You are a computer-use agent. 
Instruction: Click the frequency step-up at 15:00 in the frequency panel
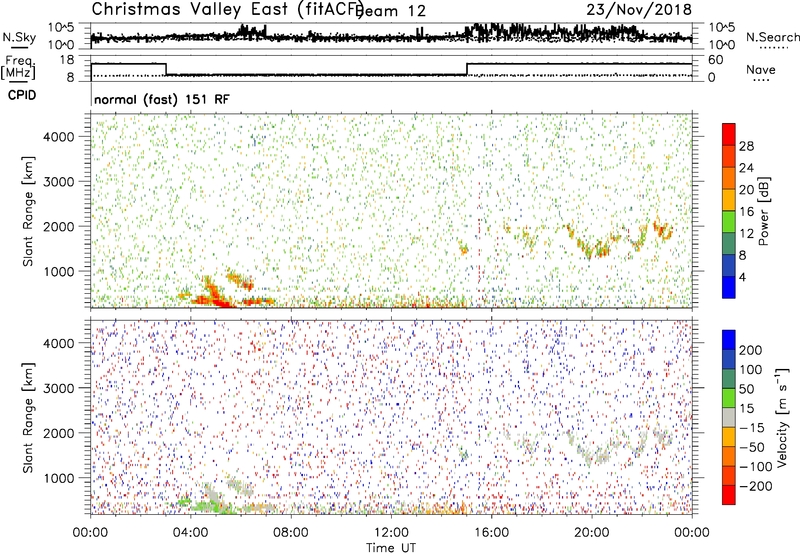(x=467, y=69)
